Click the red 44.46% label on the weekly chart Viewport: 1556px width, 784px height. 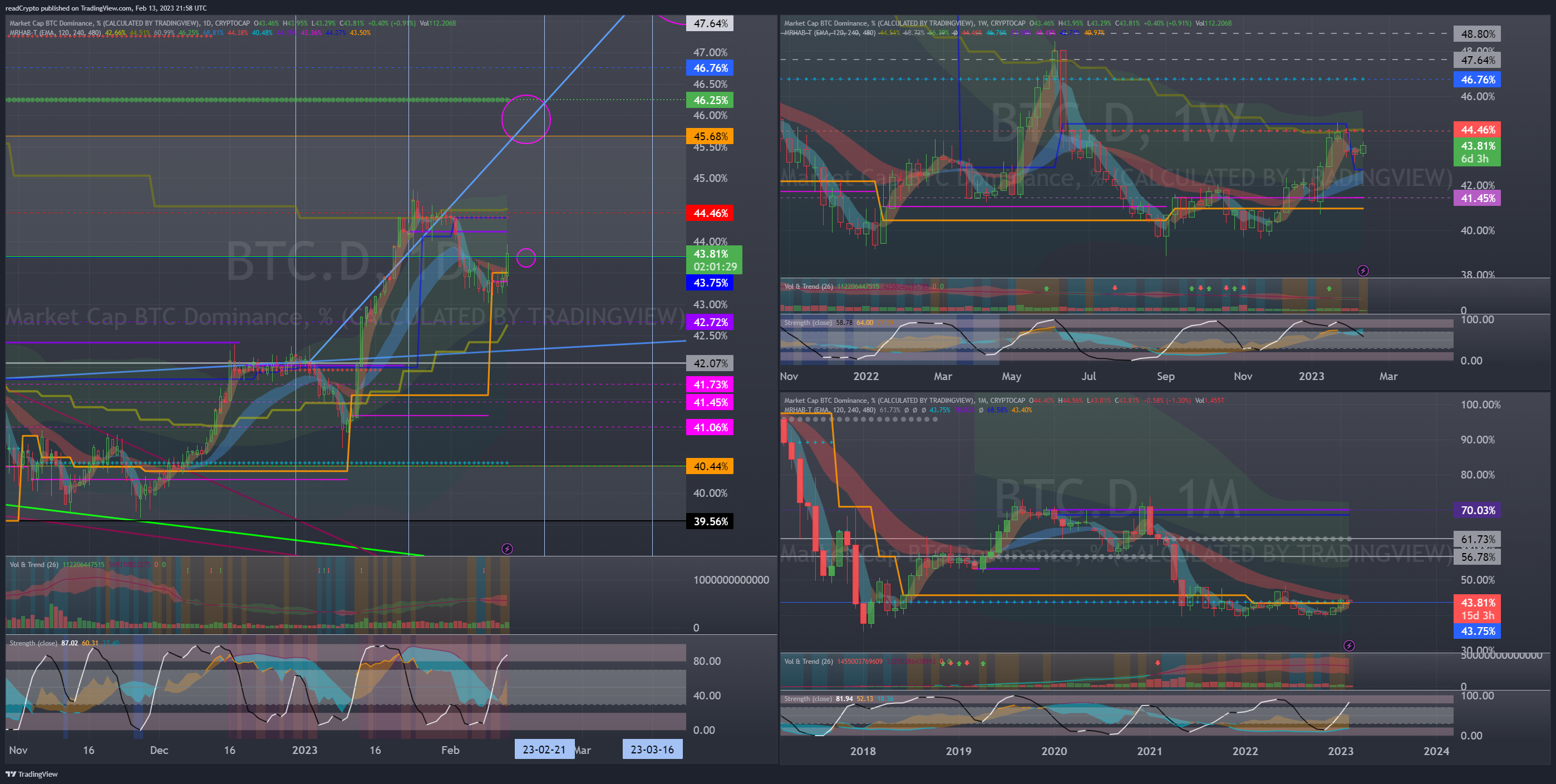point(1477,129)
